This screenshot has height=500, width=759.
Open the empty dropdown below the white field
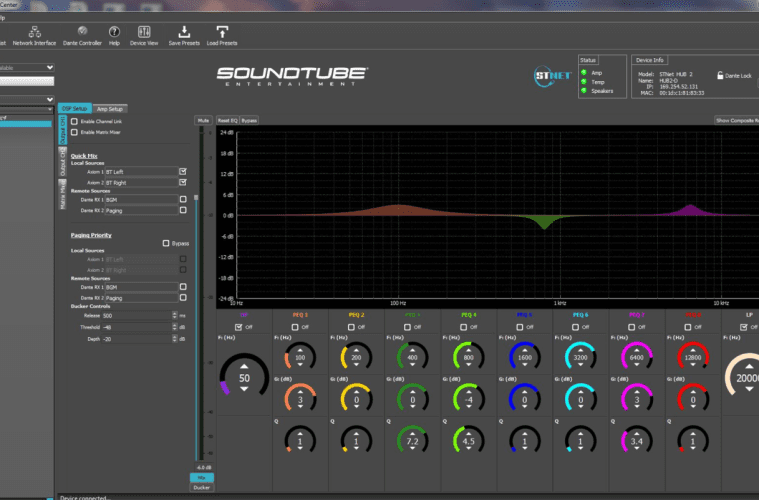point(27,99)
